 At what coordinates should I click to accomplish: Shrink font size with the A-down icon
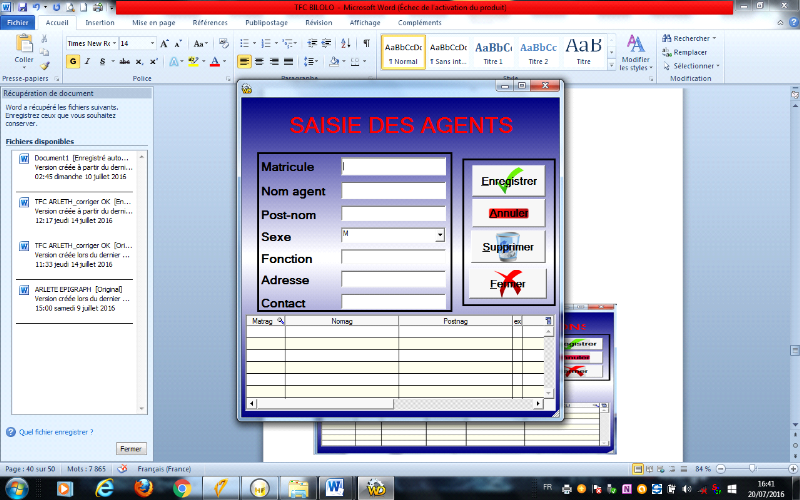[178, 43]
